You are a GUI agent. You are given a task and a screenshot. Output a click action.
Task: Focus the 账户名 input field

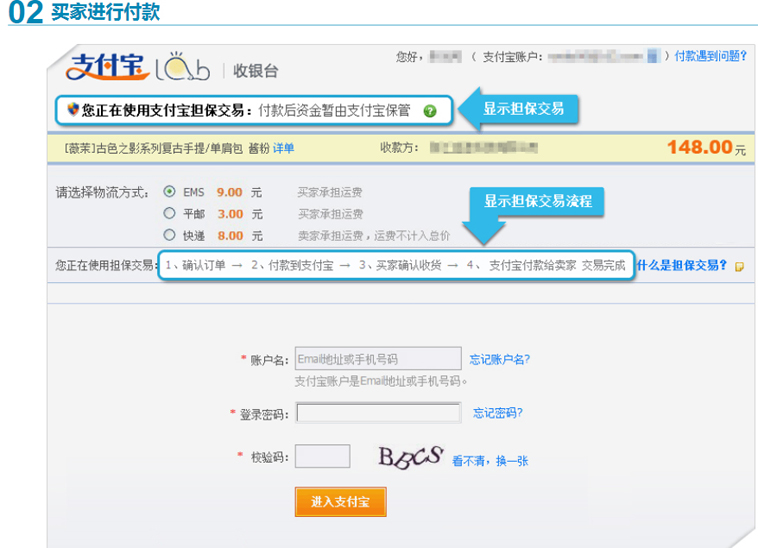click(378, 359)
